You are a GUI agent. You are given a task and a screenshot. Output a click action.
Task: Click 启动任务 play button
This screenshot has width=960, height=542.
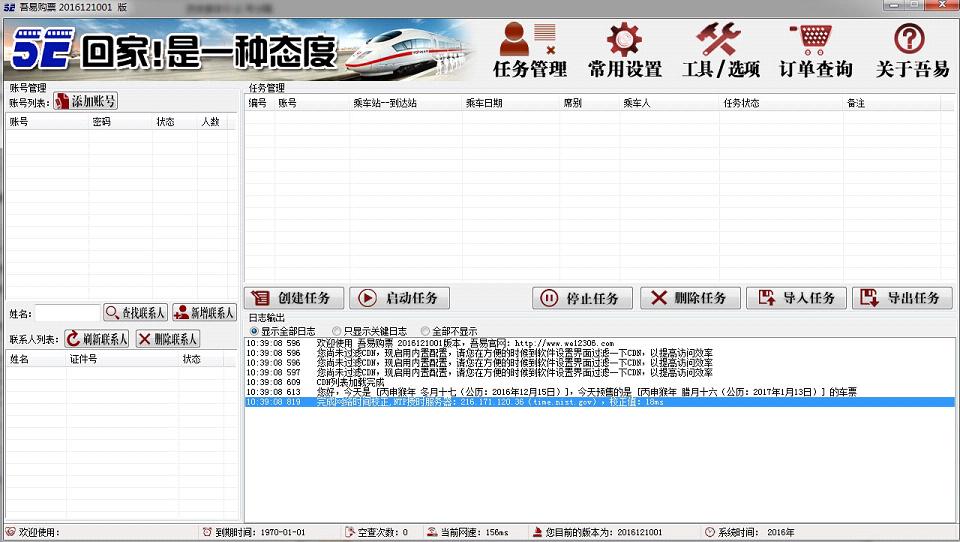point(399,298)
